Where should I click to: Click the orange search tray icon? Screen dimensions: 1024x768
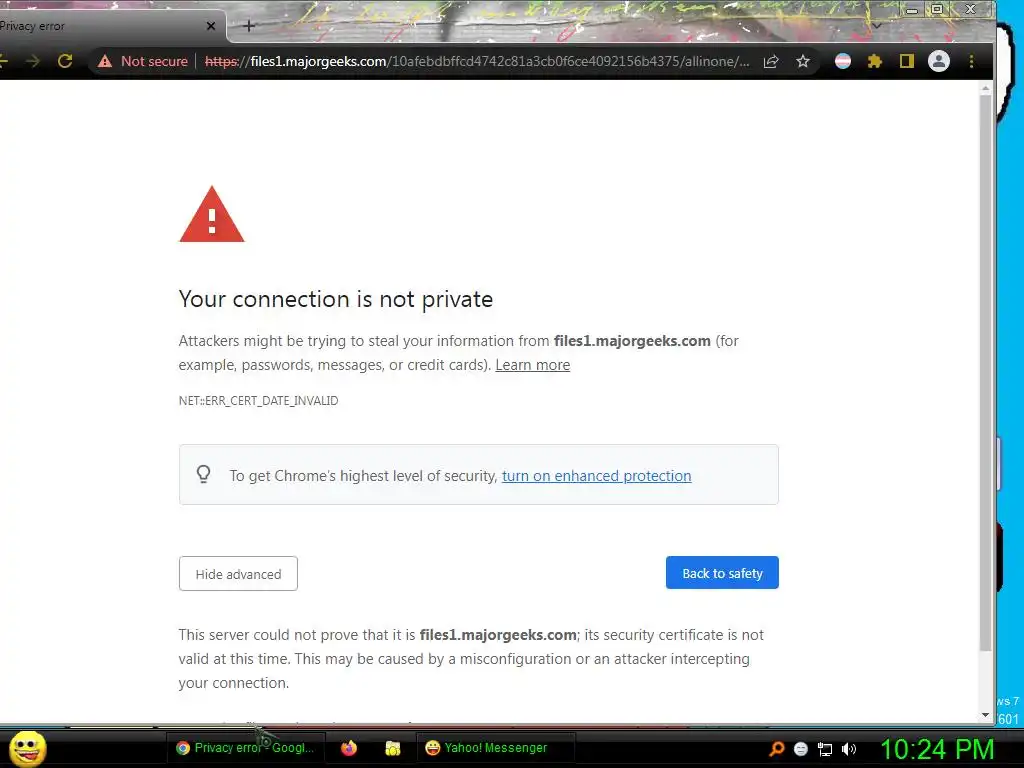click(776, 749)
